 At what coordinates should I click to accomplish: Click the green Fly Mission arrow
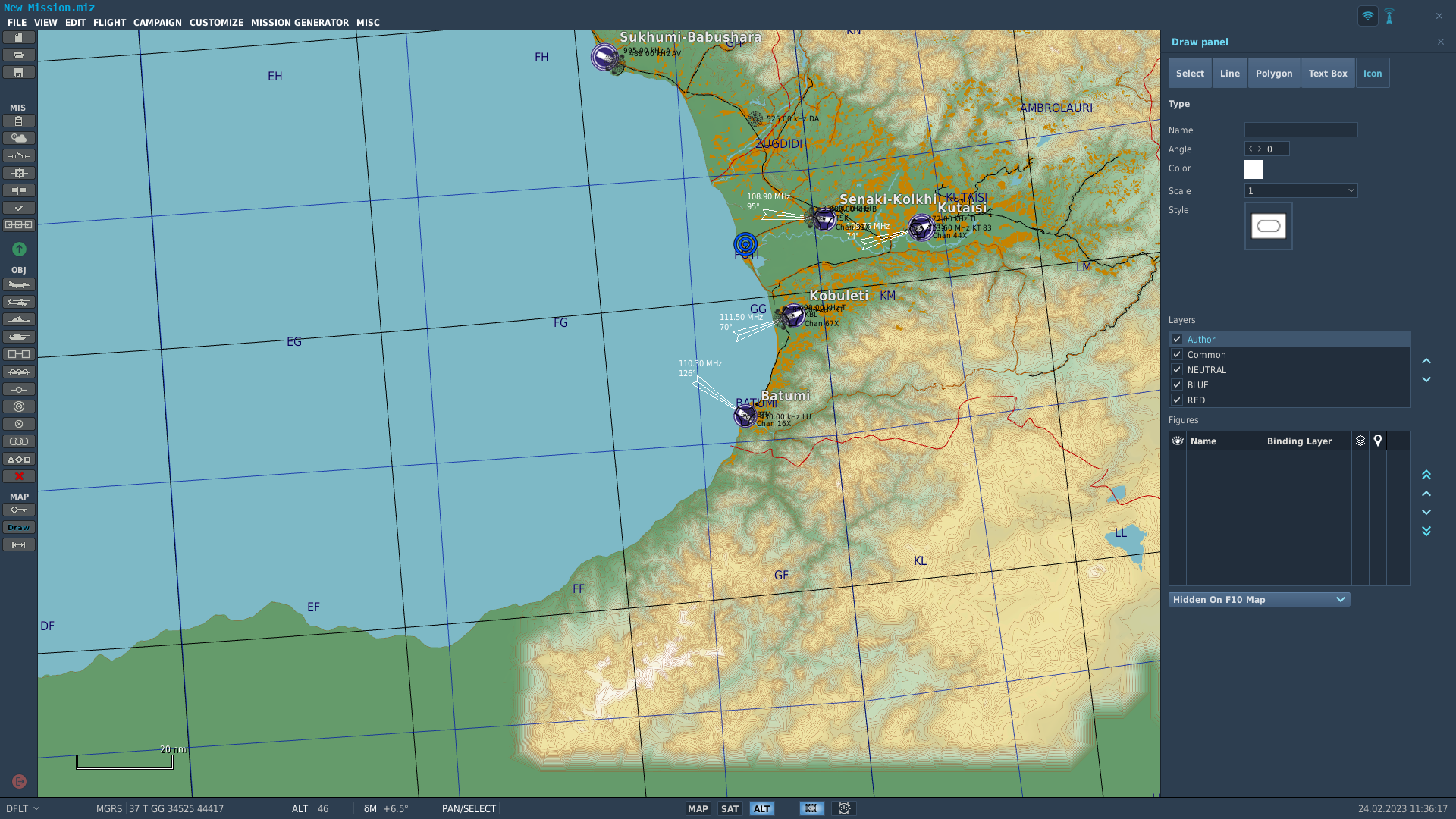19,249
